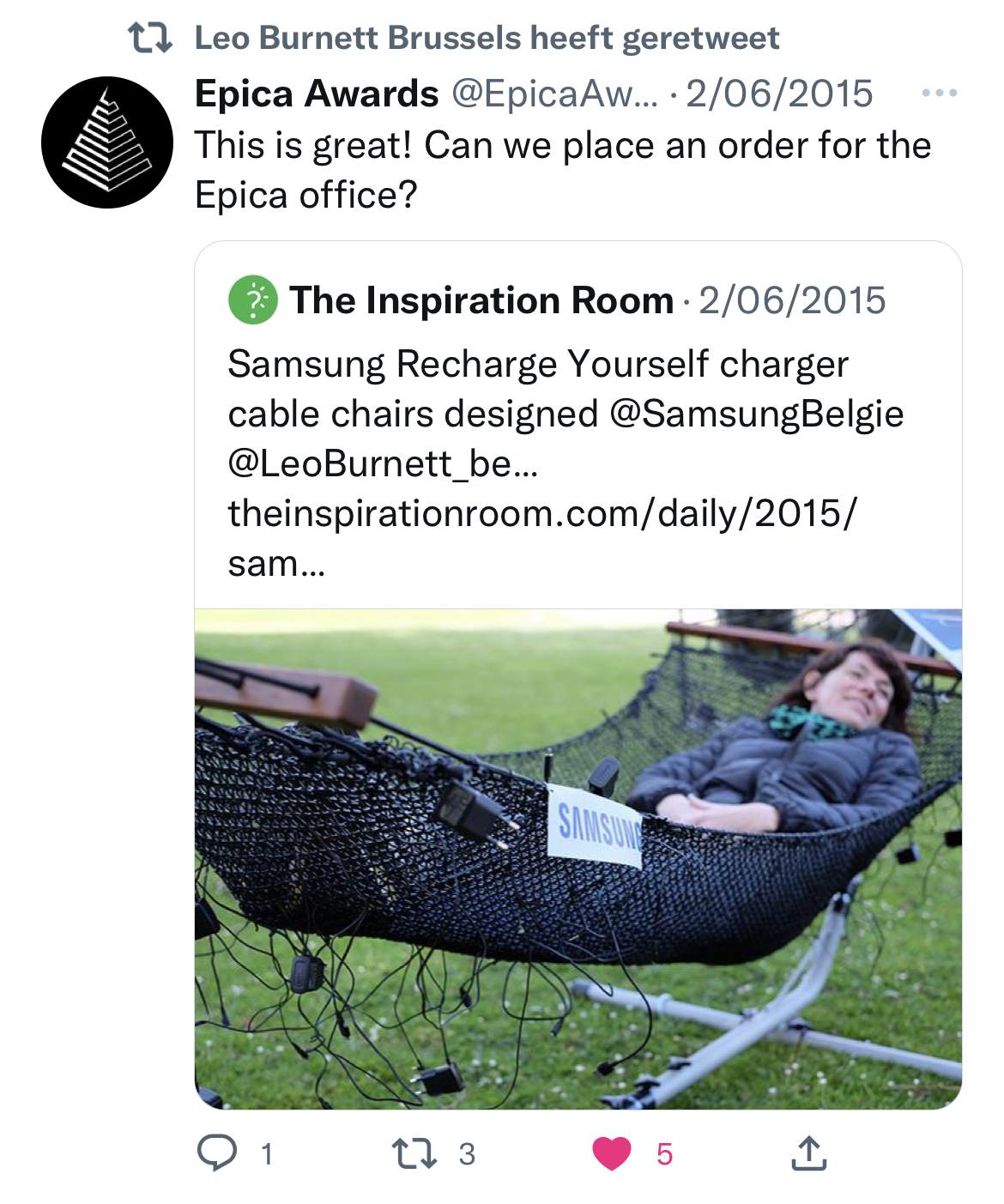Open the three-dot more options menu

939,93
